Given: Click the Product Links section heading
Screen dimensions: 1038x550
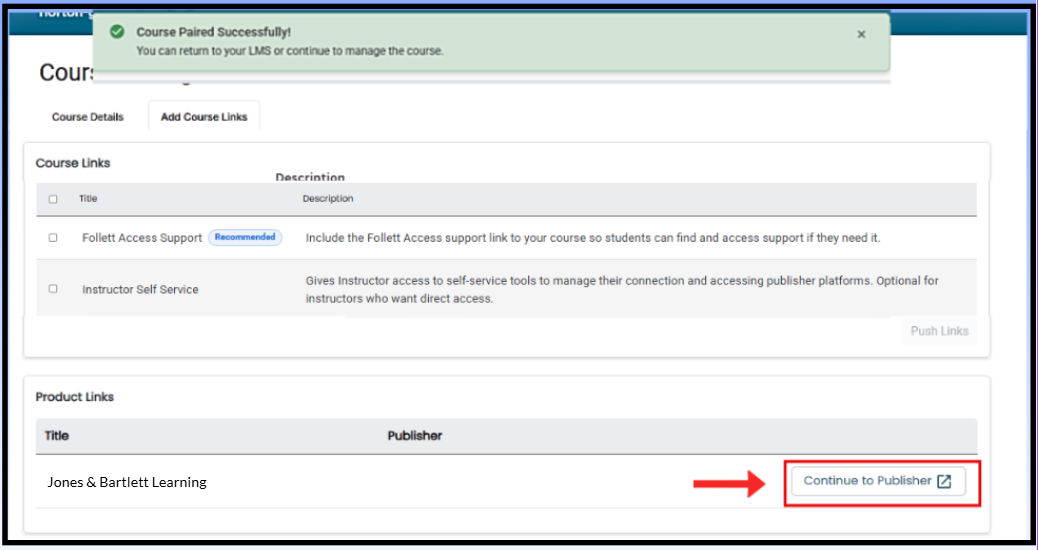Looking at the screenshot, I should click(75, 396).
